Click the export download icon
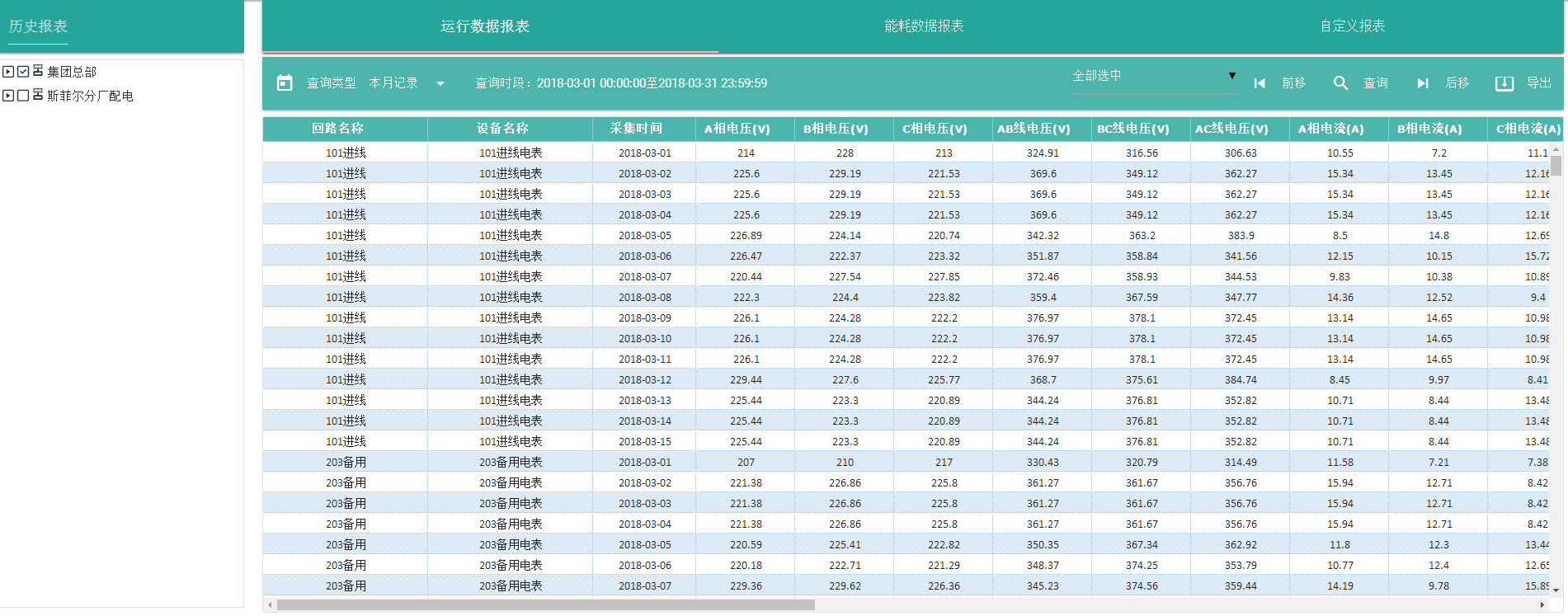Screen dimensions: 1568x616 (1504, 82)
